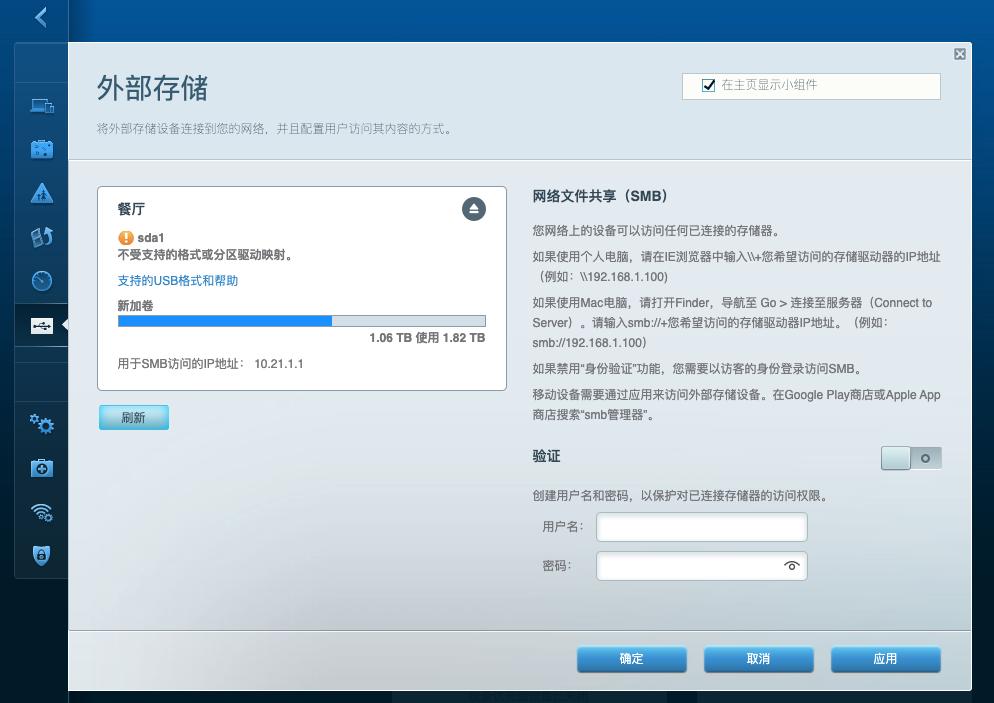Eject the 餐厅 storage drive
Screen dimensions: 994x703
pos(473,209)
